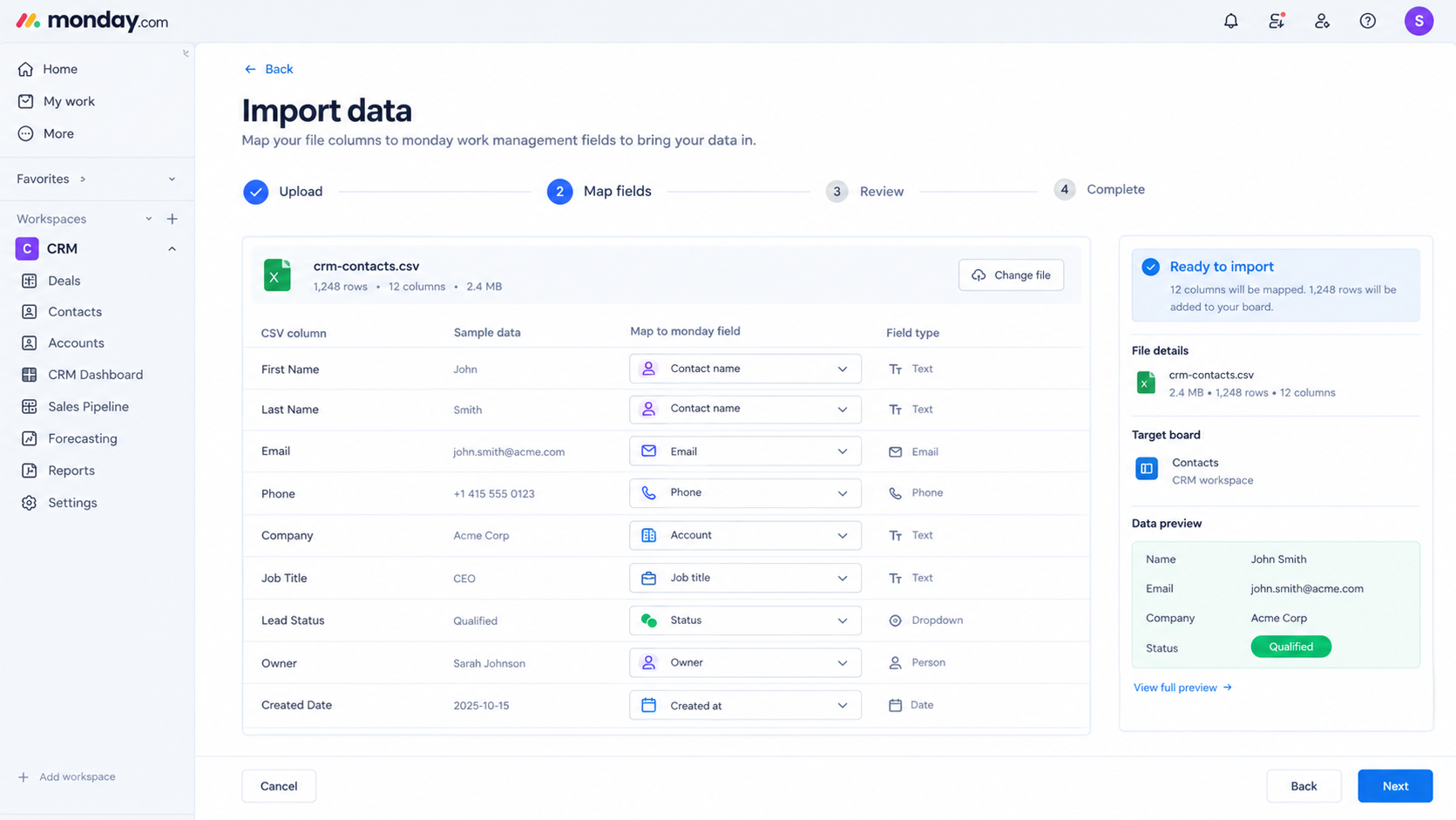Open the Company Account mapping dropdown

point(745,536)
